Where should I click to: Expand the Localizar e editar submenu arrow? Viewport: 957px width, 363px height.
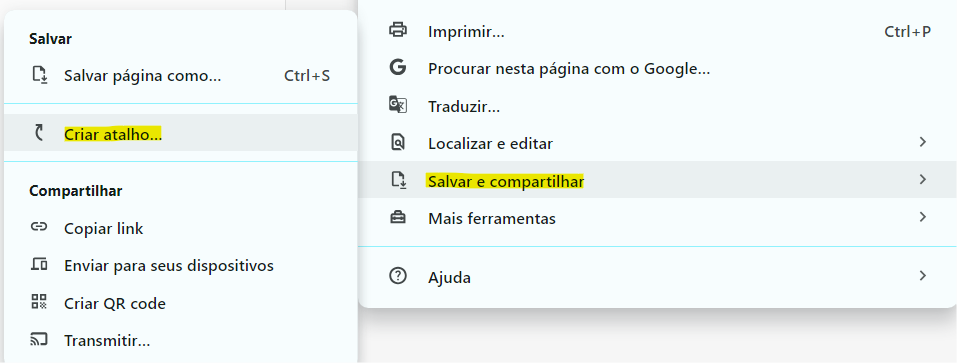pyautogui.click(x=923, y=142)
